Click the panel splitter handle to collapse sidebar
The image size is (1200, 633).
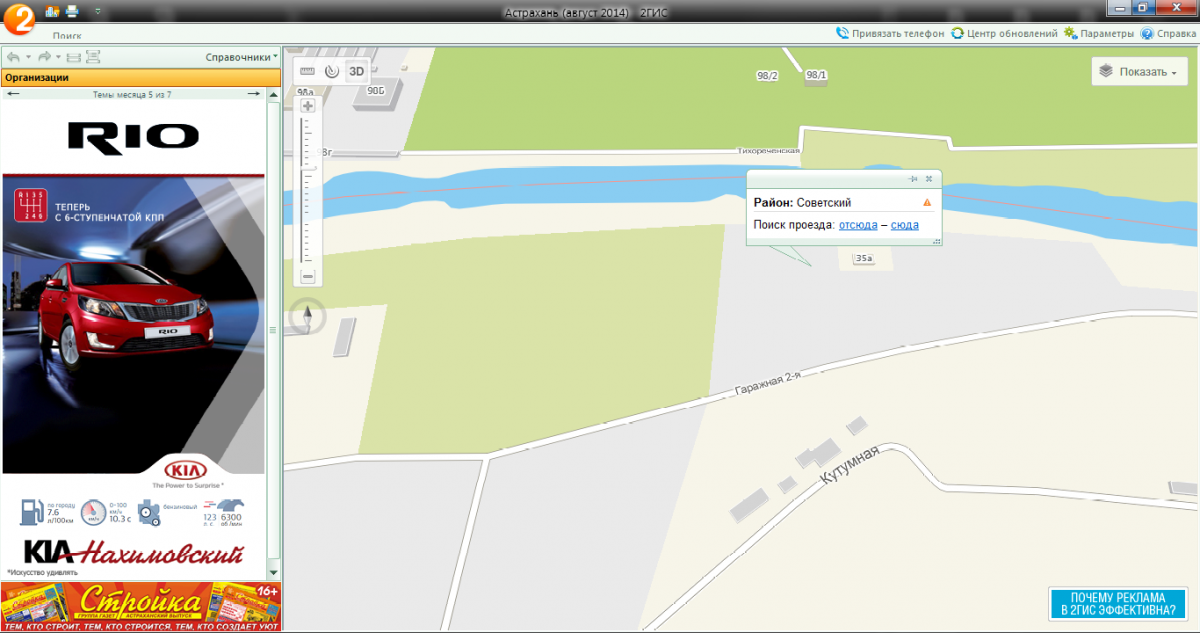[x=274, y=328]
